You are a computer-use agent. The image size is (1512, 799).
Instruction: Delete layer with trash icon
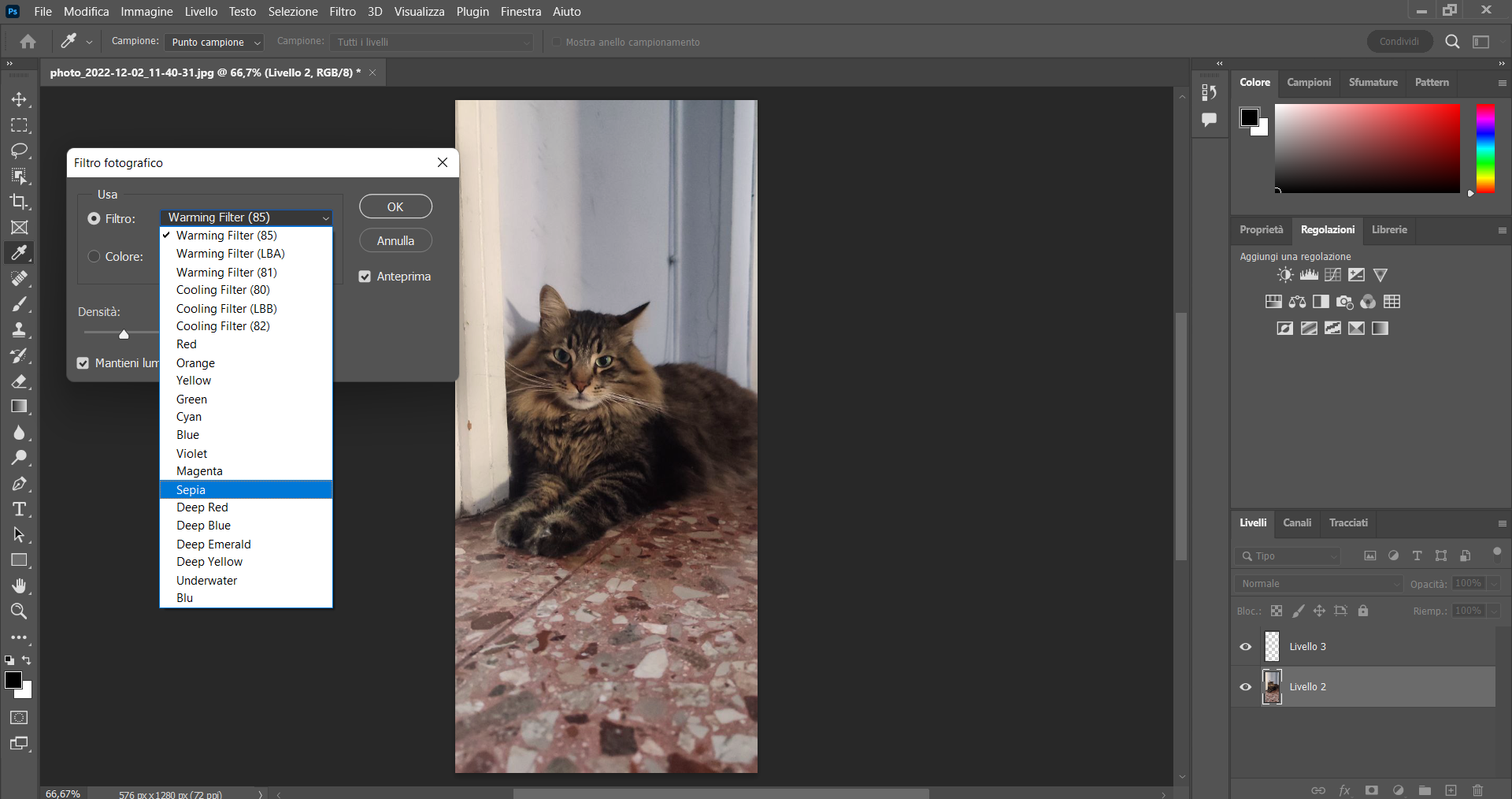click(1477, 790)
